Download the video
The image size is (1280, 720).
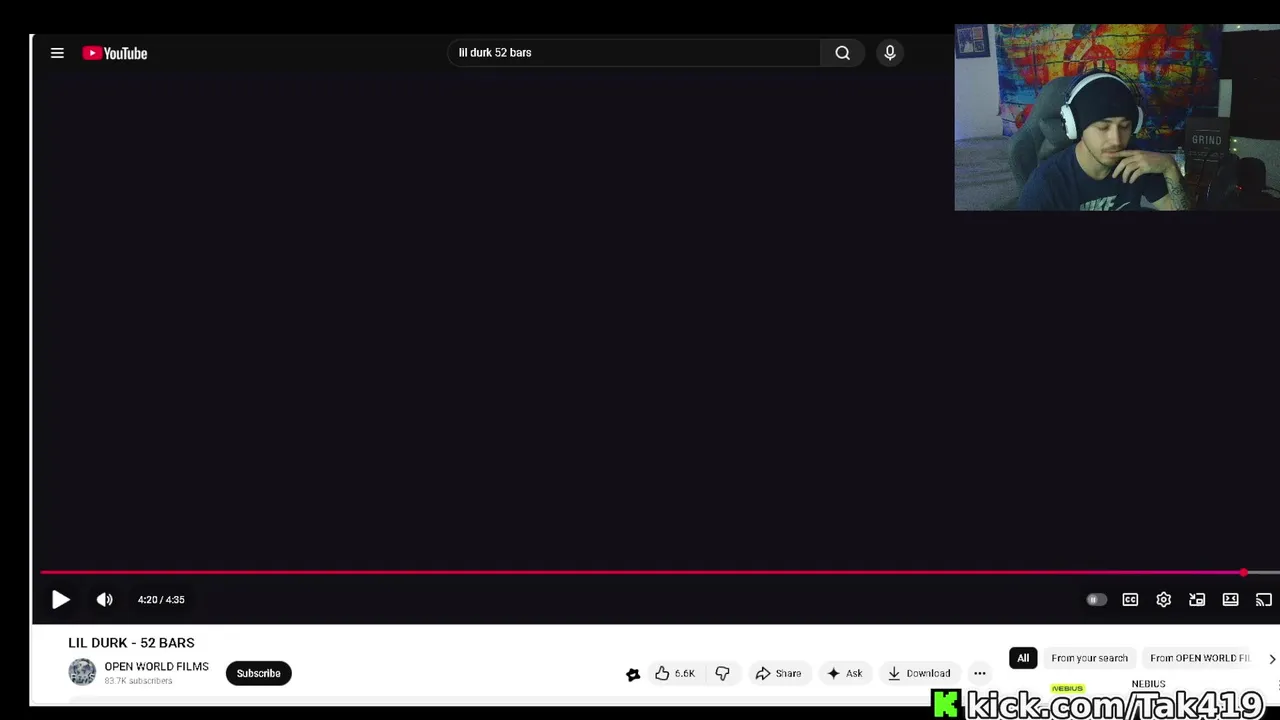[919, 673]
